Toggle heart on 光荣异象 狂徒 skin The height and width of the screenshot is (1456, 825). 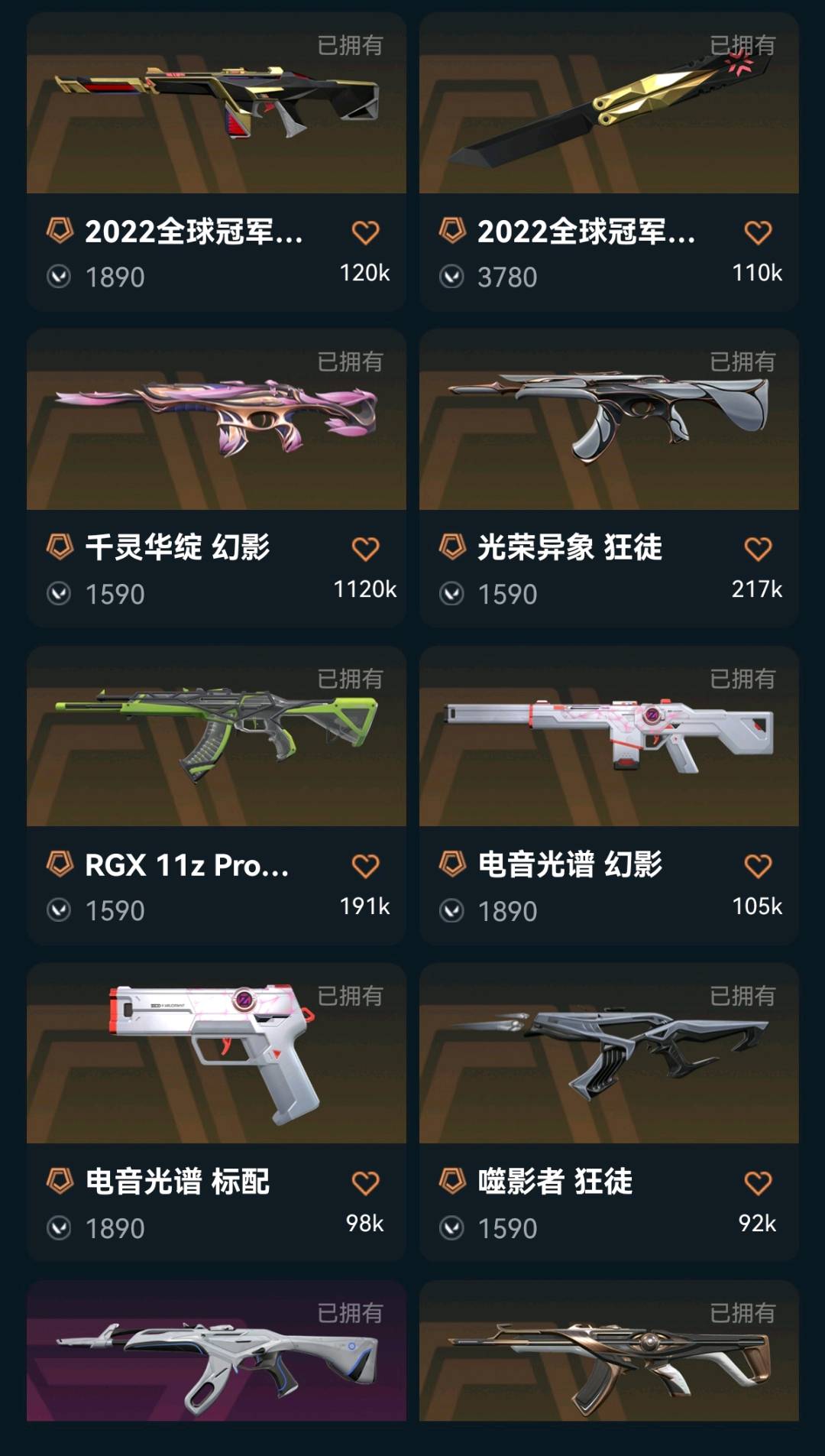[758, 549]
